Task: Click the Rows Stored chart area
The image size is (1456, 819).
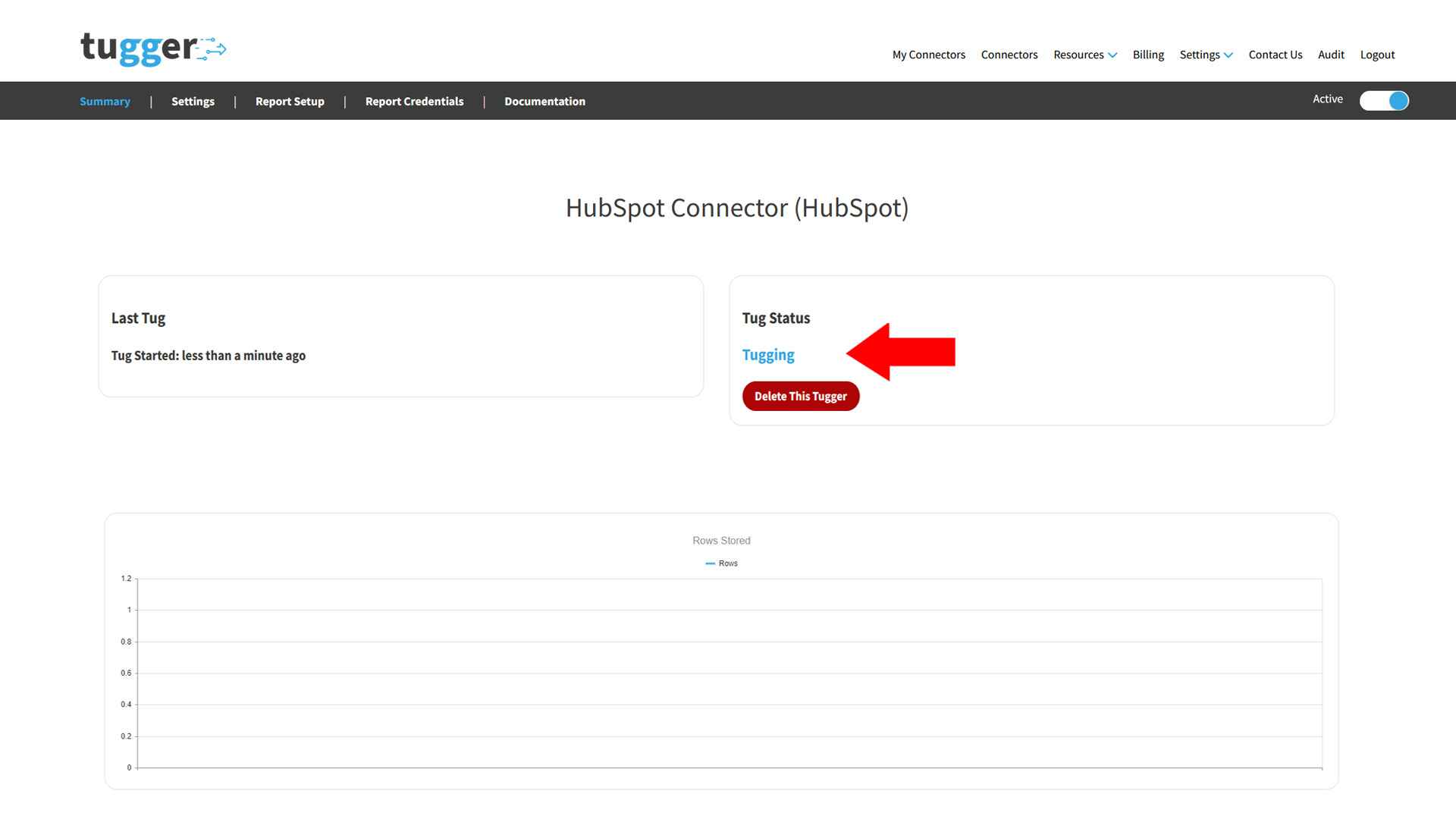Action: pyautogui.click(x=728, y=673)
